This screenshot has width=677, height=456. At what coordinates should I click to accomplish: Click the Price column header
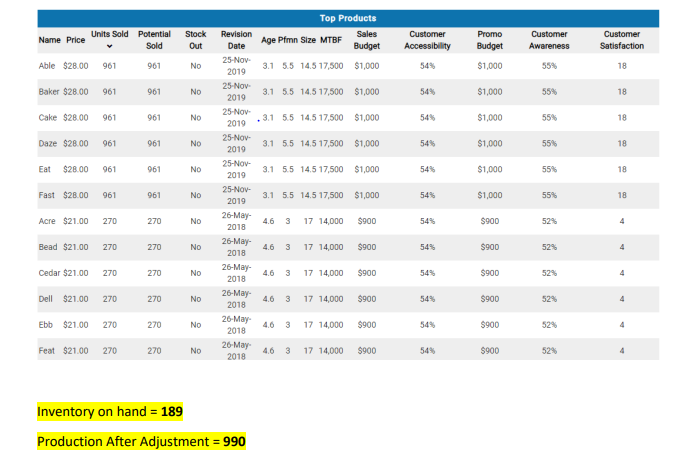pyautogui.click(x=76, y=40)
